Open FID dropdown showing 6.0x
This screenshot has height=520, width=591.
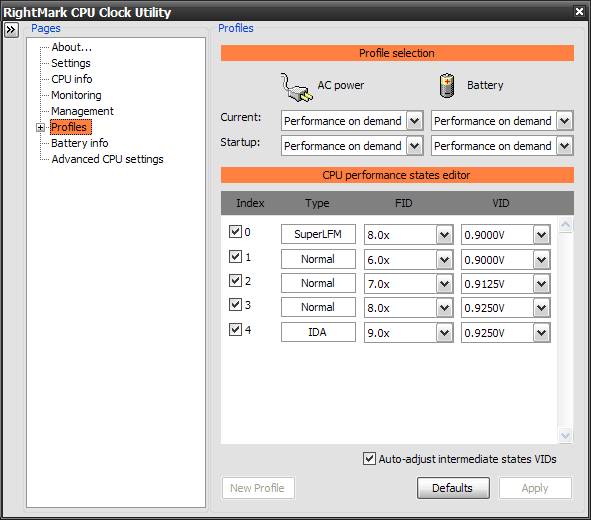point(444,260)
